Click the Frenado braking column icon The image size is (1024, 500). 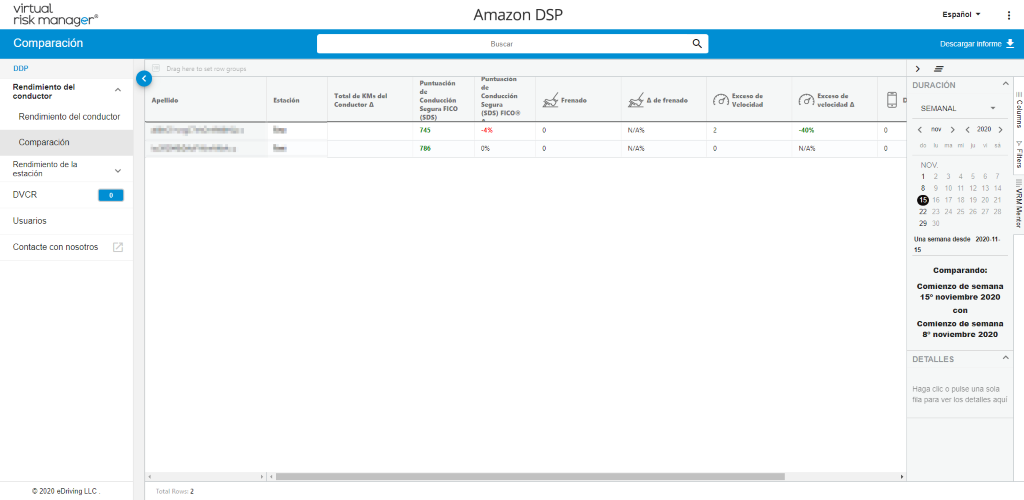pos(551,100)
